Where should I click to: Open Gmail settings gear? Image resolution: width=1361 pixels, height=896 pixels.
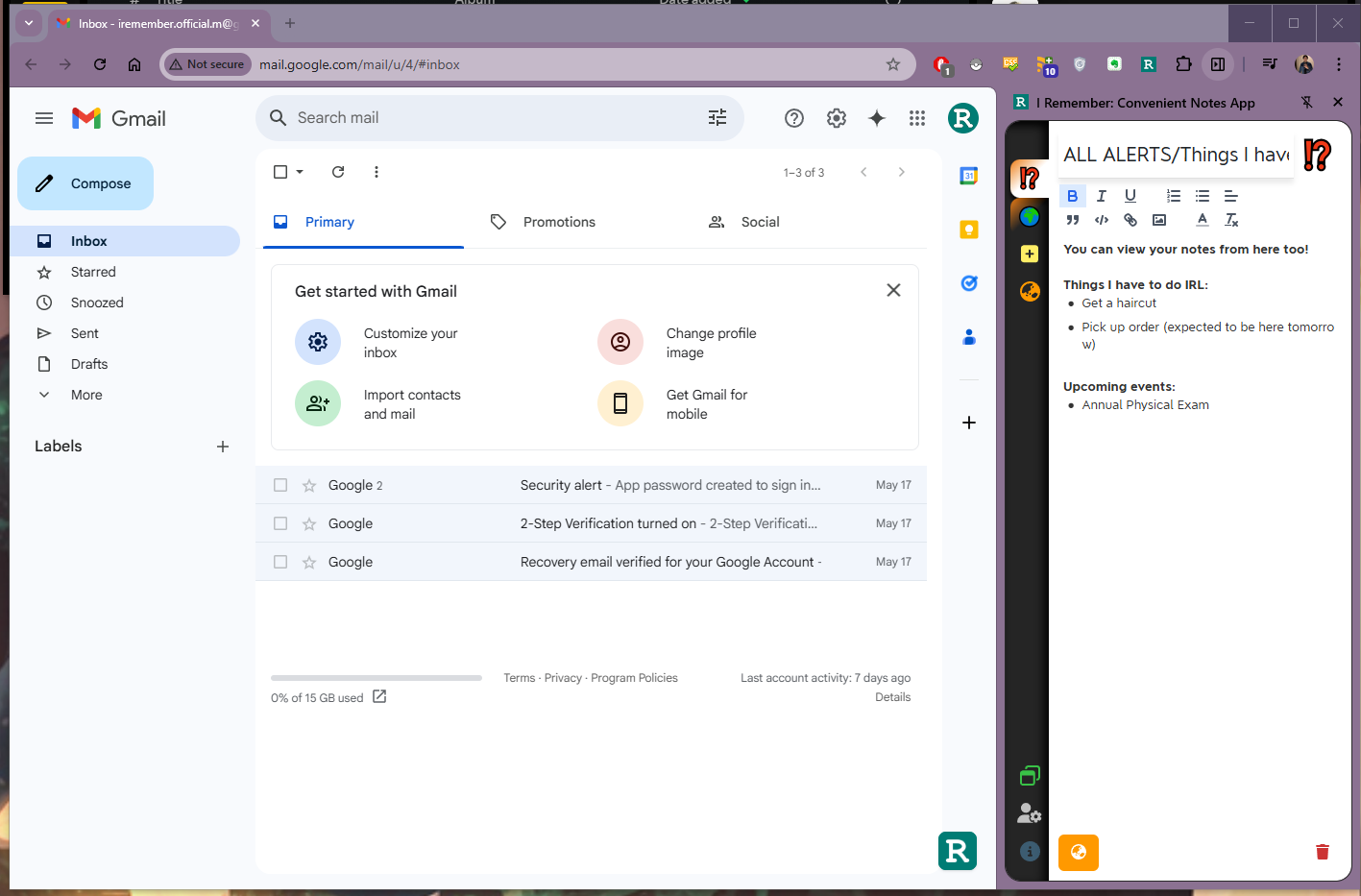pyautogui.click(x=837, y=118)
